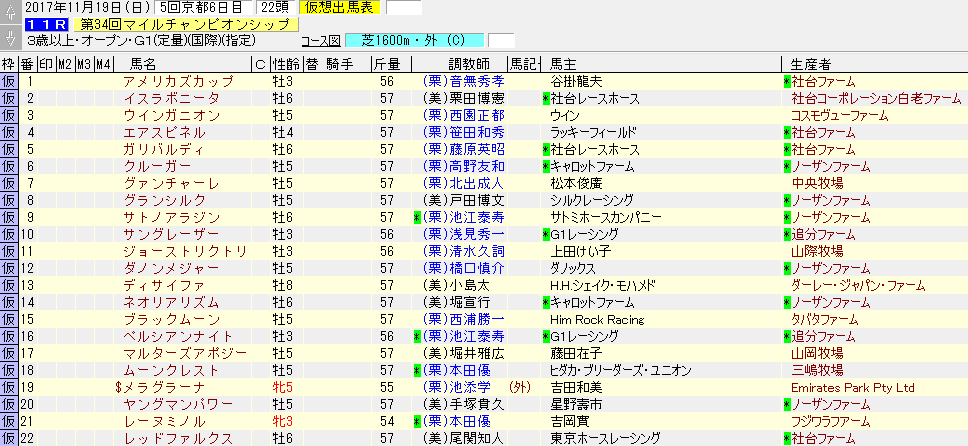The image size is (968, 446).
Task: Select horse name グランシルク
Action: click(164, 200)
